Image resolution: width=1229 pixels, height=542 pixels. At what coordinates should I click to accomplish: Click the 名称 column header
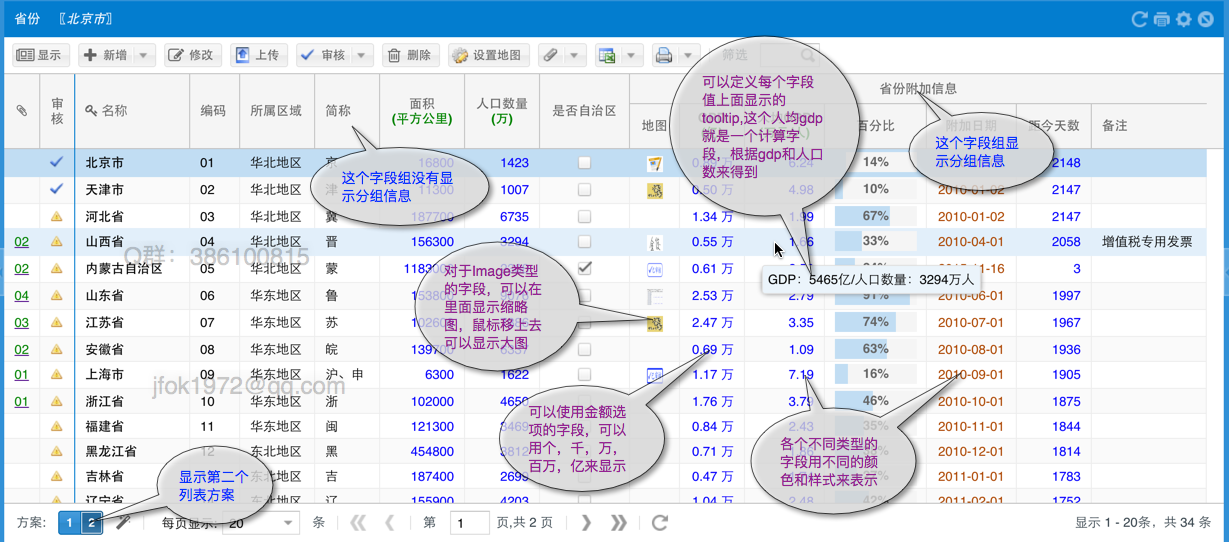tap(132, 111)
